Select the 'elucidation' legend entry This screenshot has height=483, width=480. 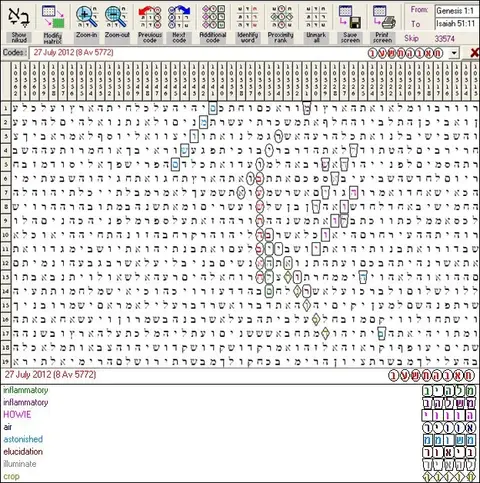(23, 451)
